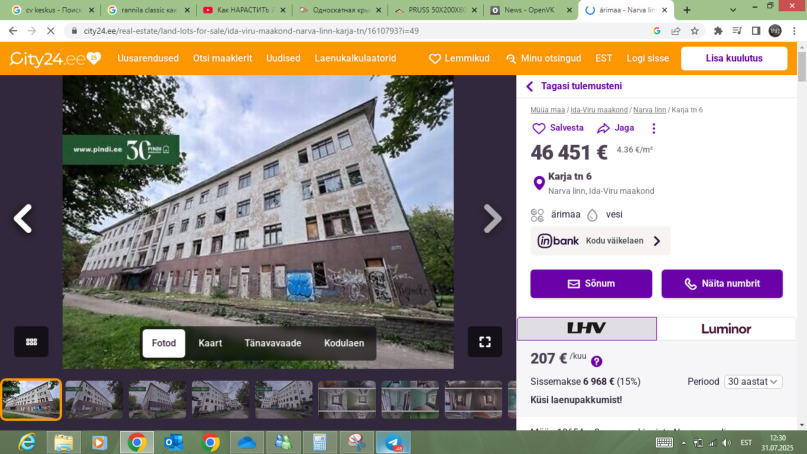Open a new Chrome tab
Screen dimensions: 807x454
pos(687,10)
